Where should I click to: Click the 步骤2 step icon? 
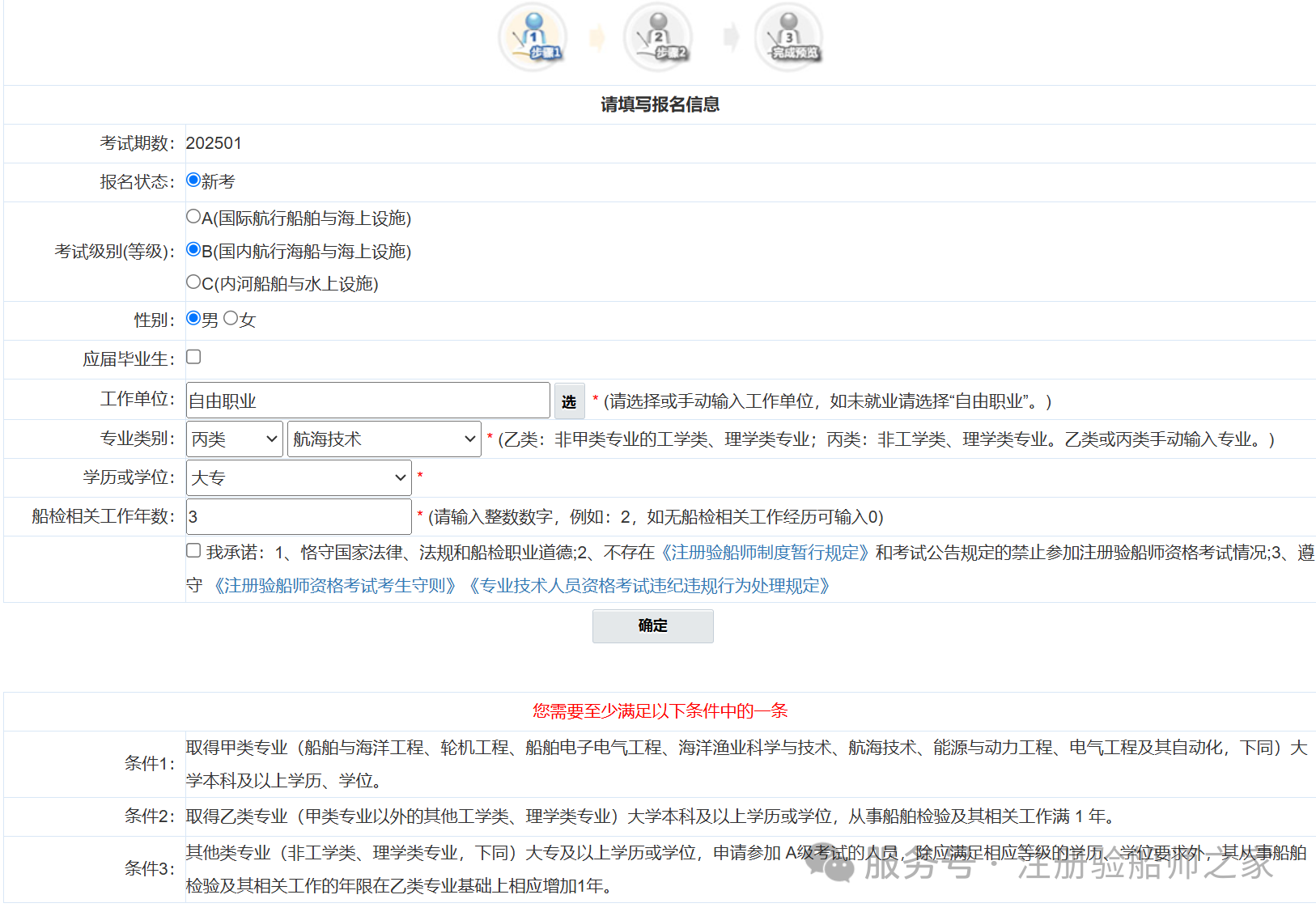click(658, 36)
